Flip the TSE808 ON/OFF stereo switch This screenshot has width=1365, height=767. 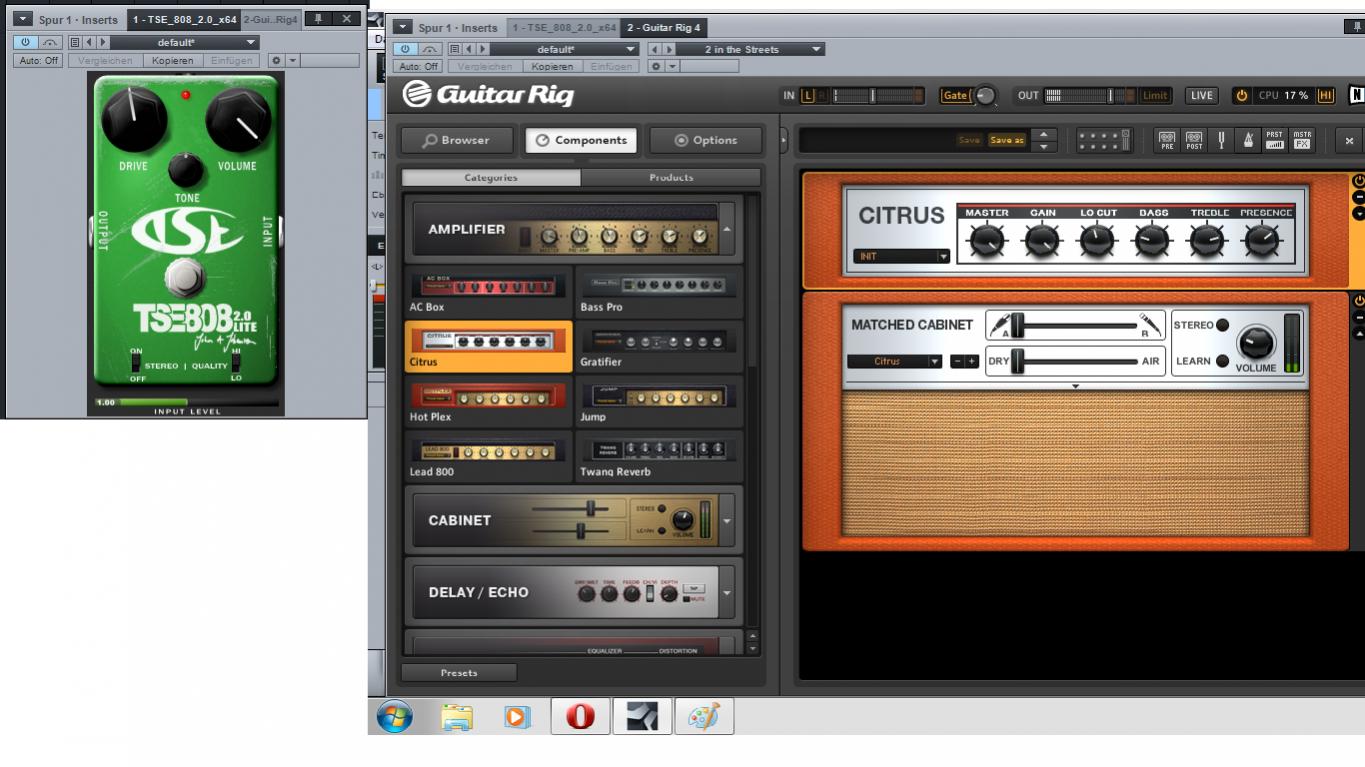click(x=136, y=363)
